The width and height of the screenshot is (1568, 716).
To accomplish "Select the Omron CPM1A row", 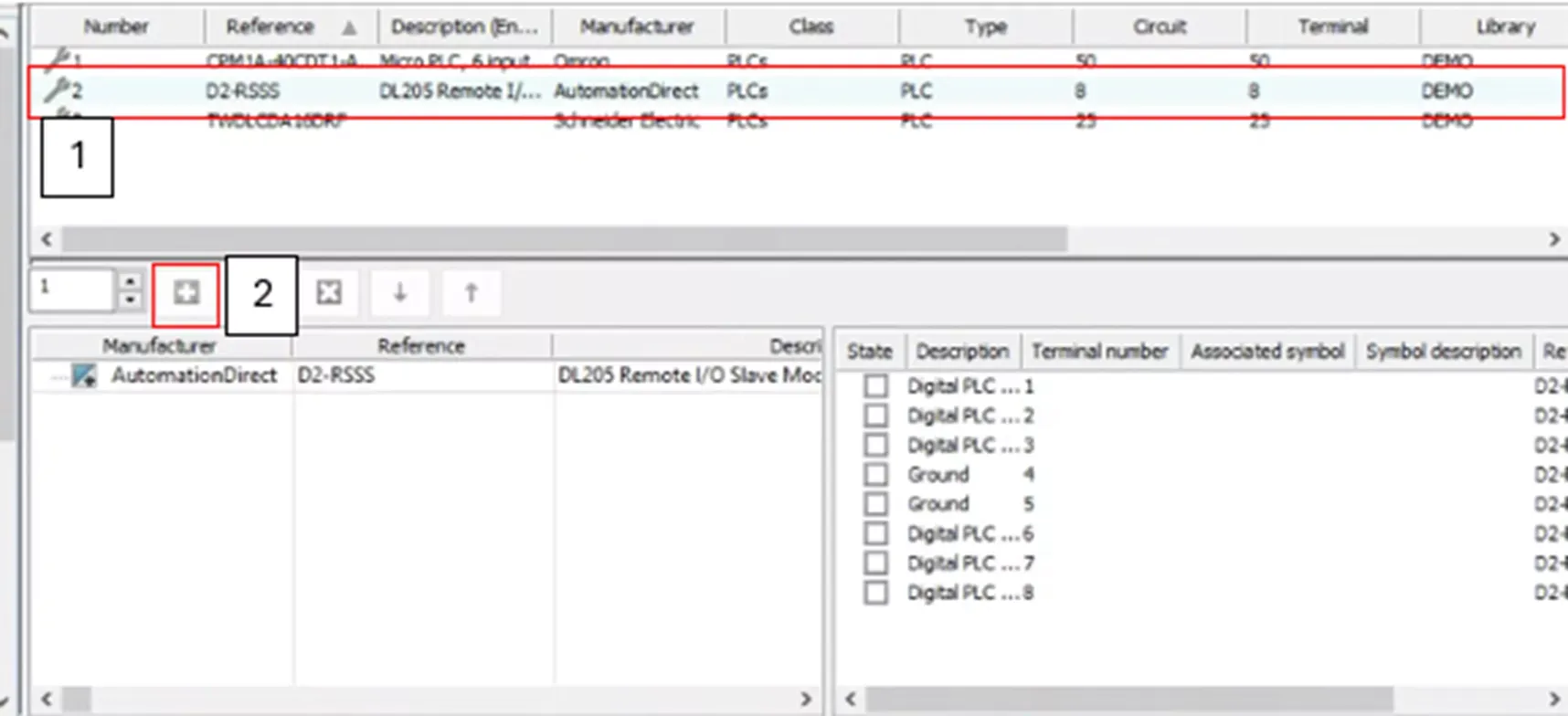I will coord(795,60).
